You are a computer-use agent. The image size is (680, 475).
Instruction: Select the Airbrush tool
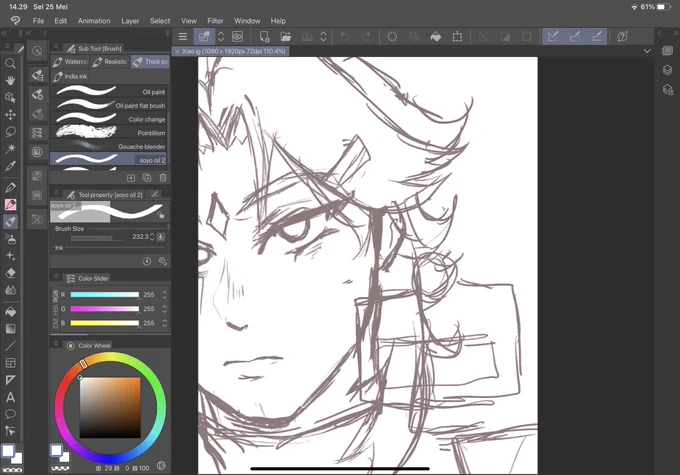click(x=10, y=239)
